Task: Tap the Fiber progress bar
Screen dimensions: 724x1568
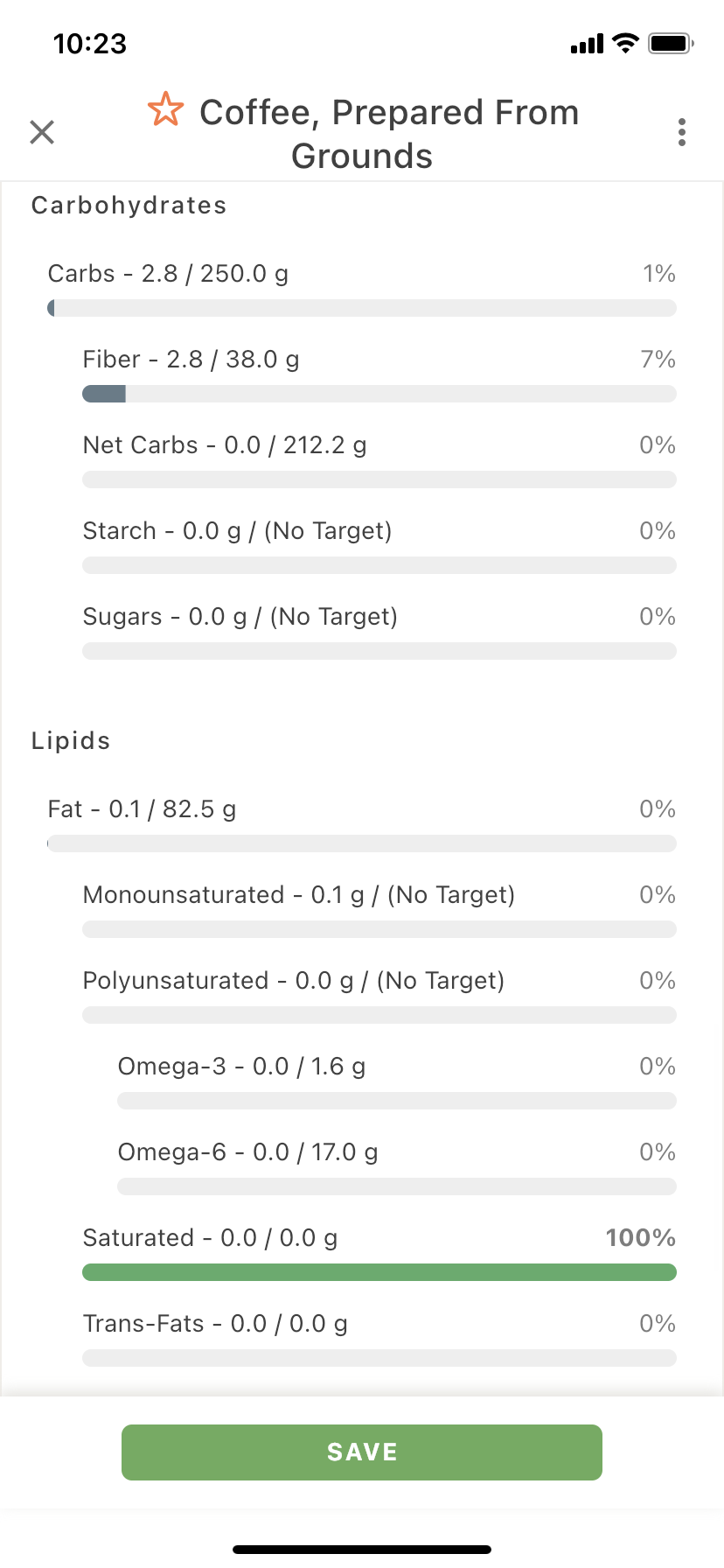Action: pyautogui.click(x=379, y=394)
